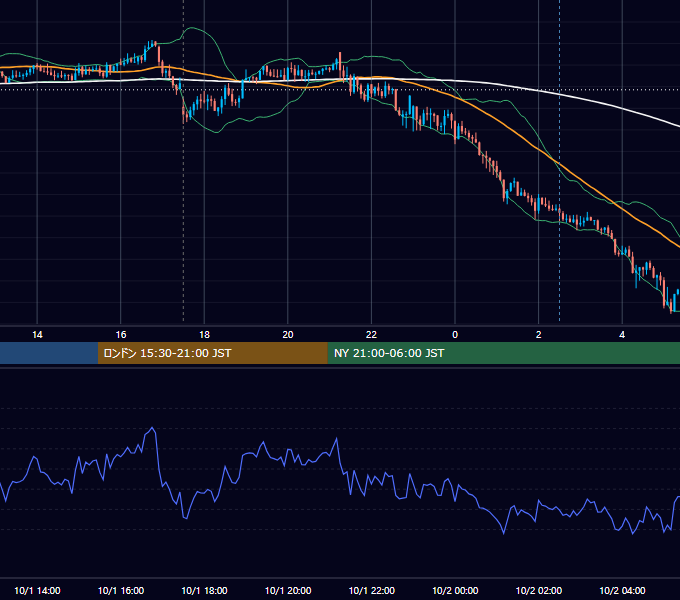Viewport: 680px width, 600px height.
Task: Click the '10/2 00:00' label on indicator axis
Action: pyautogui.click(x=455, y=590)
